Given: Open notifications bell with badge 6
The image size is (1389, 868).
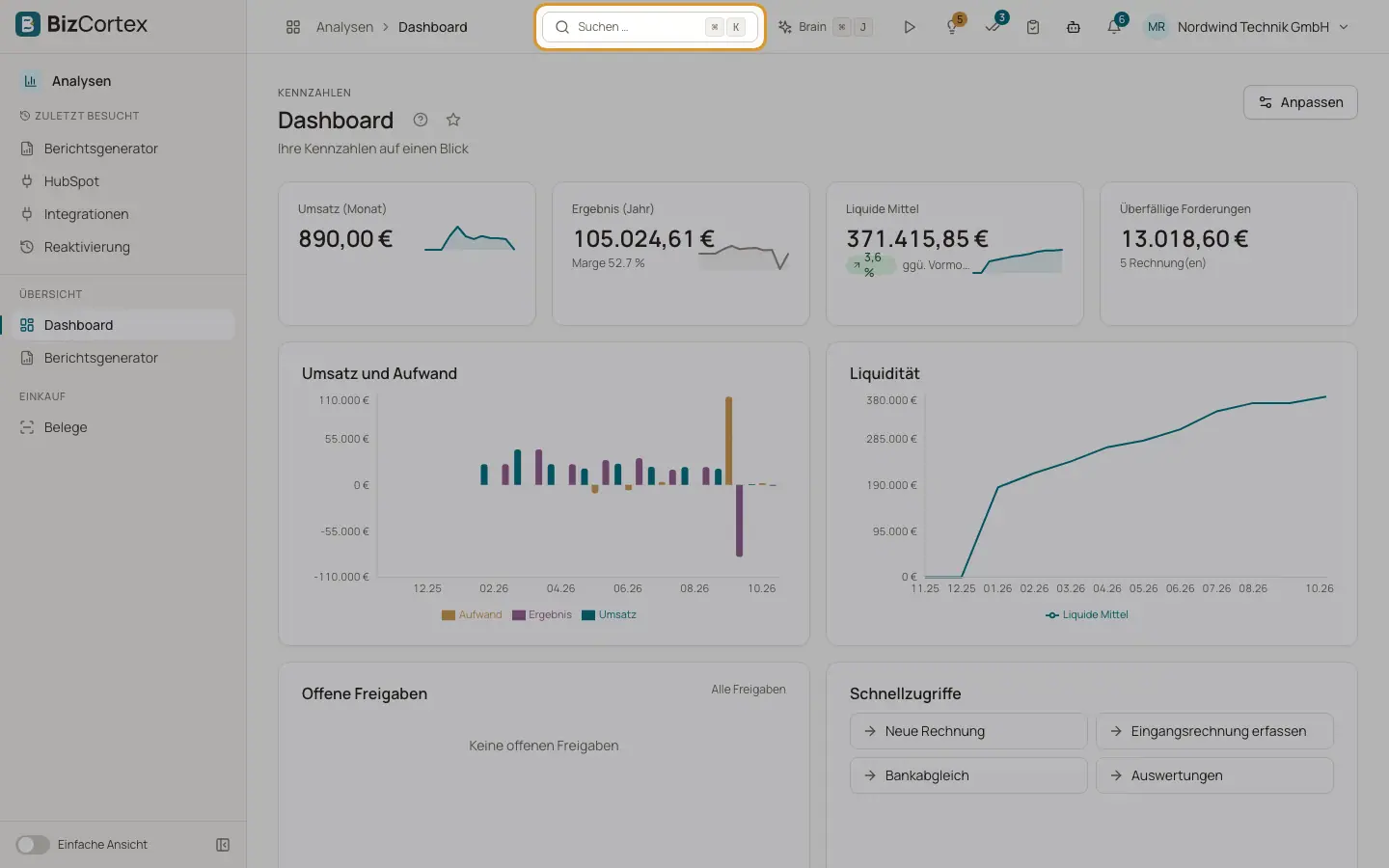Looking at the screenshot, I should pyautogui.click(x=1115, y=26).
